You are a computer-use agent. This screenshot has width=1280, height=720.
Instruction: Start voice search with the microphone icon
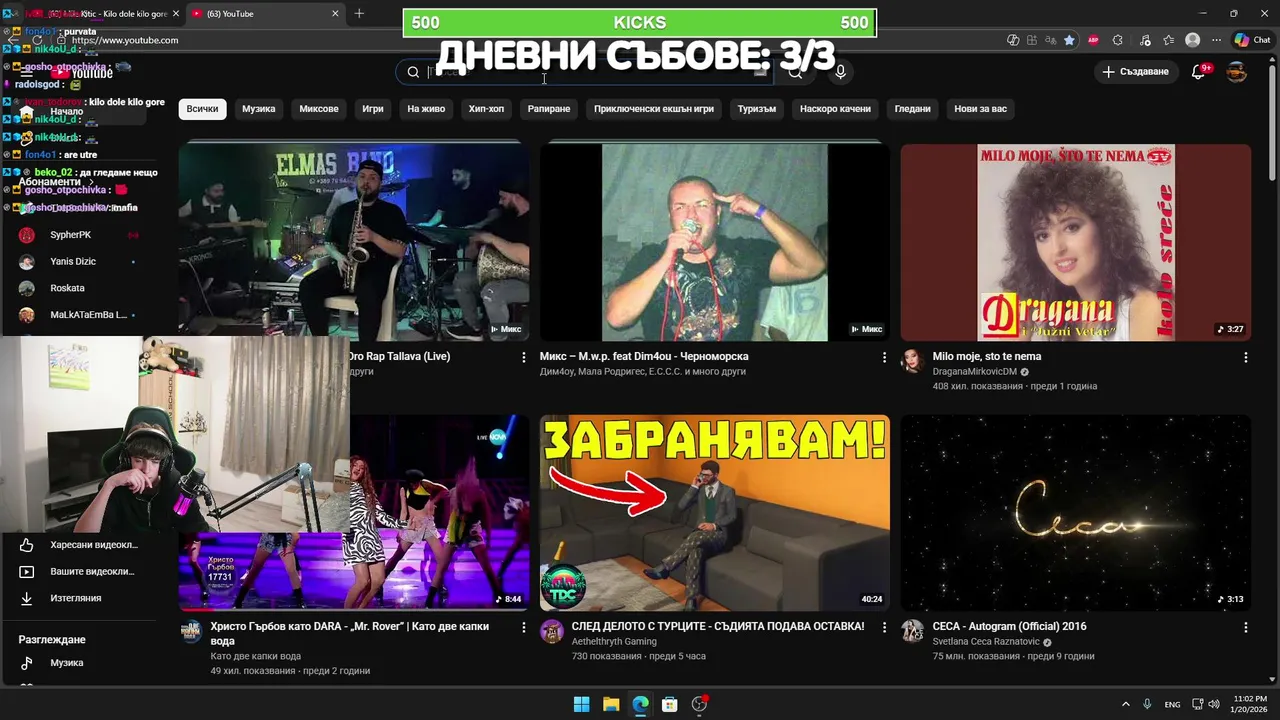(x=840, y=72)
